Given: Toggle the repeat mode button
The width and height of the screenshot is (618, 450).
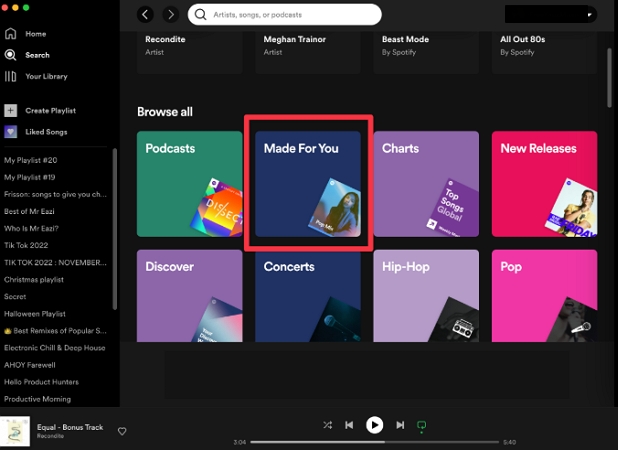Looking at the screenshot, I should point(422,425).
